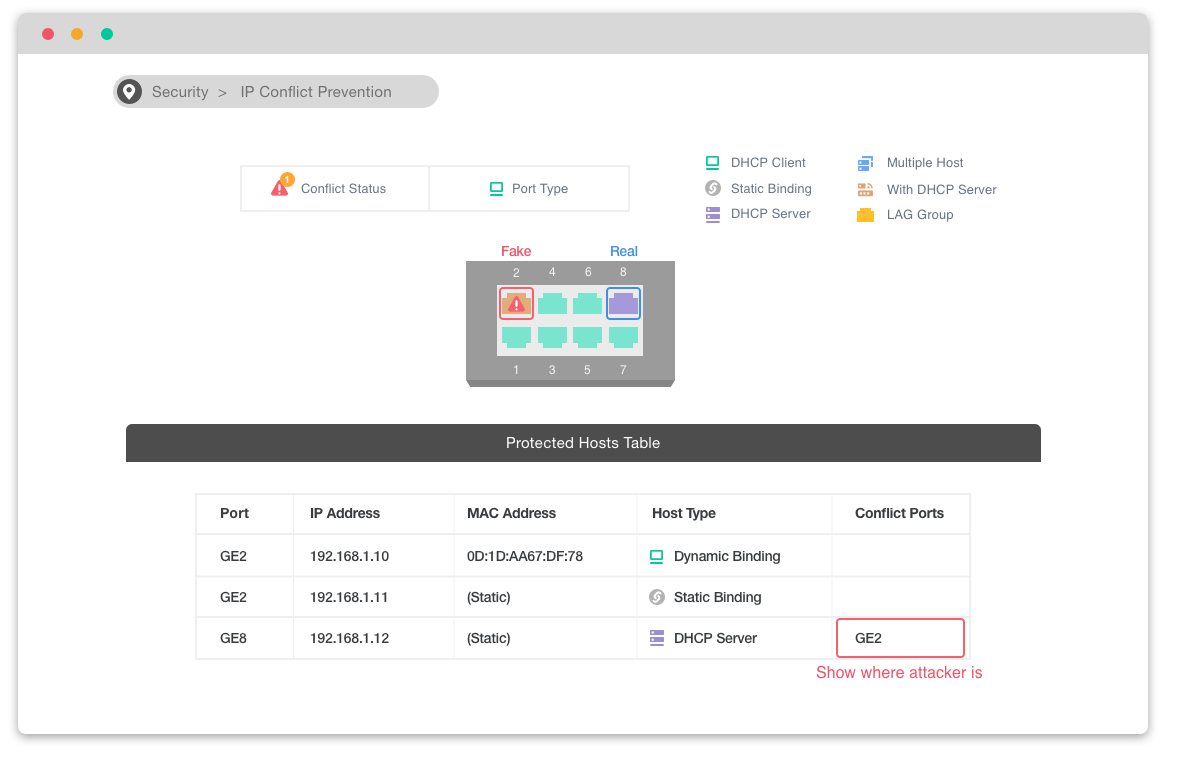This screenshot has height=768, width=1177.
Task: Click the IP Address column header
Action: (345, 514)
